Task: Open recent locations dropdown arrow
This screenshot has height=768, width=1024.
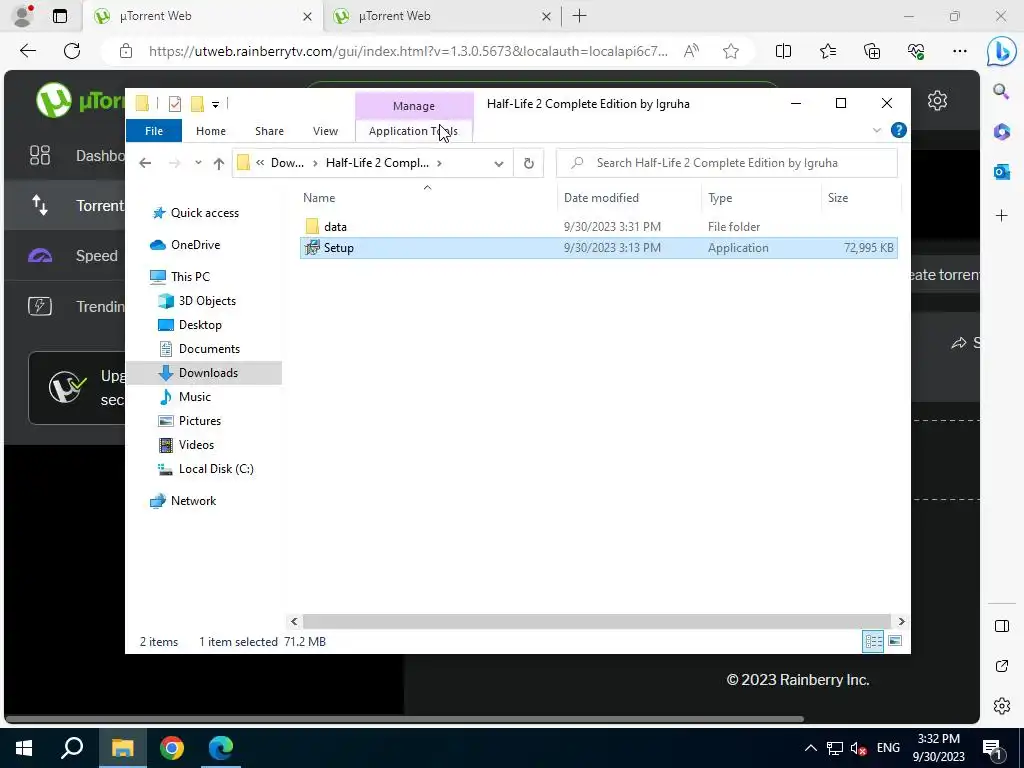Action: pos(198,163)
